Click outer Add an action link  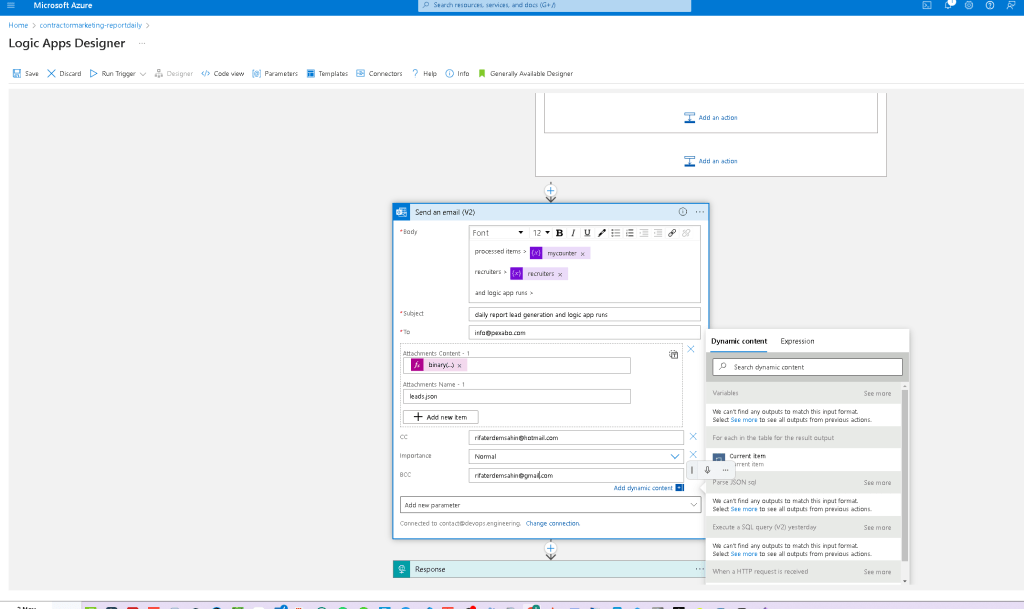(x=711, y=161)
